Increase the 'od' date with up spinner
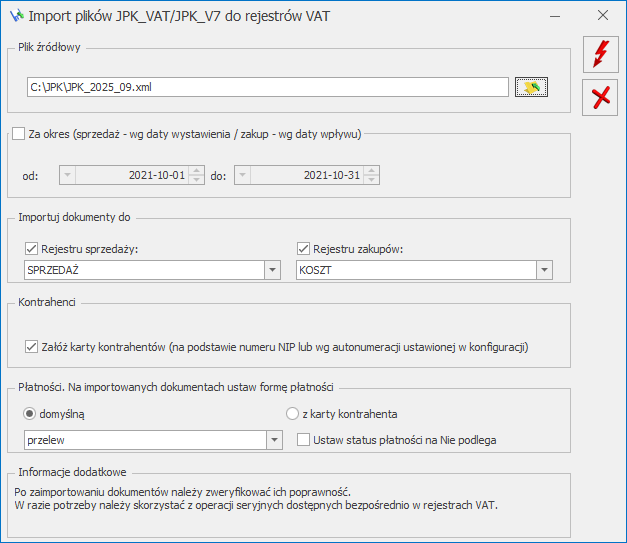This screenshot has width=627, height=543. (x=196, y=171)
